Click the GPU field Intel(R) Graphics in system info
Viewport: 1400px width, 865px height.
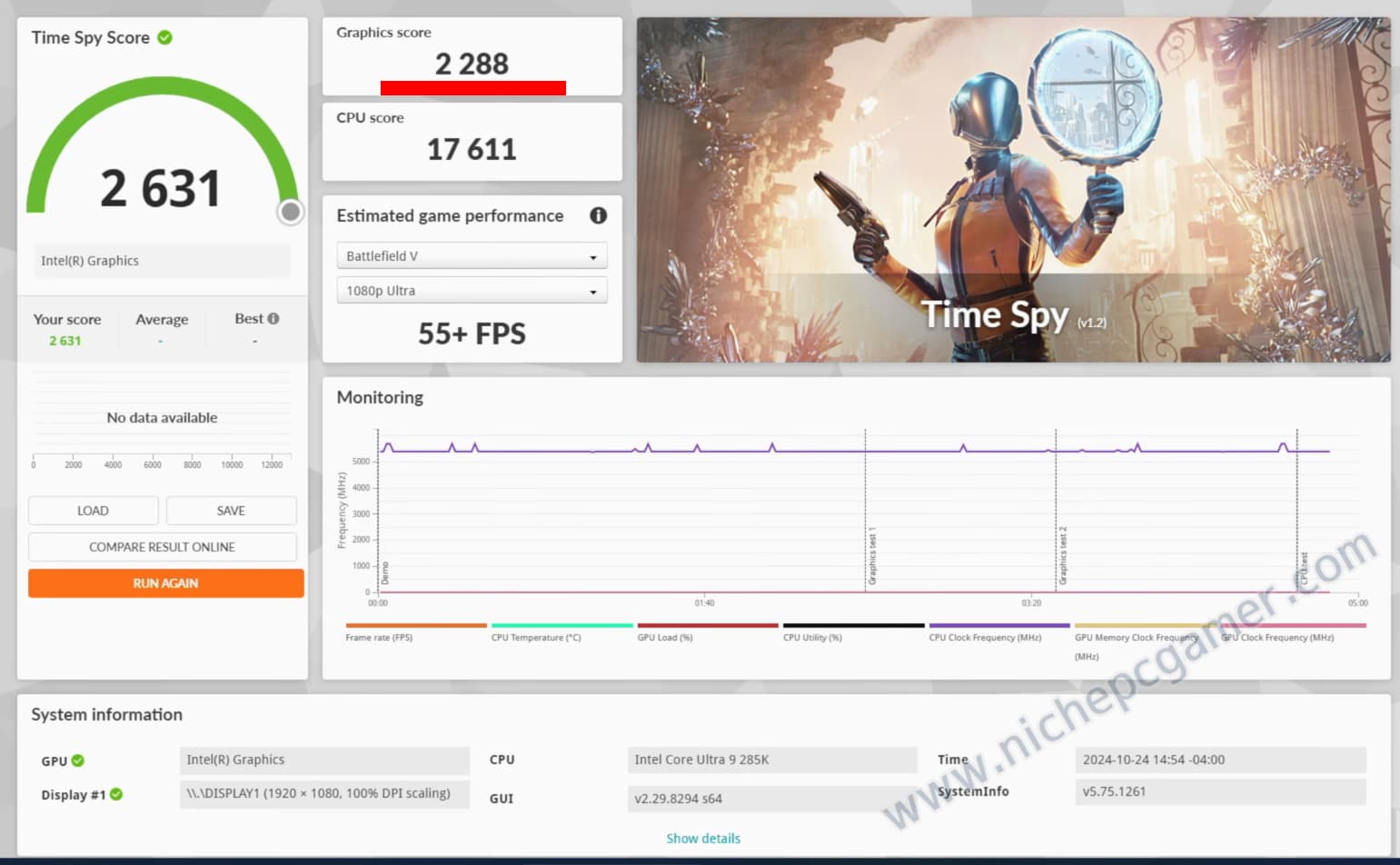(324, 760)
